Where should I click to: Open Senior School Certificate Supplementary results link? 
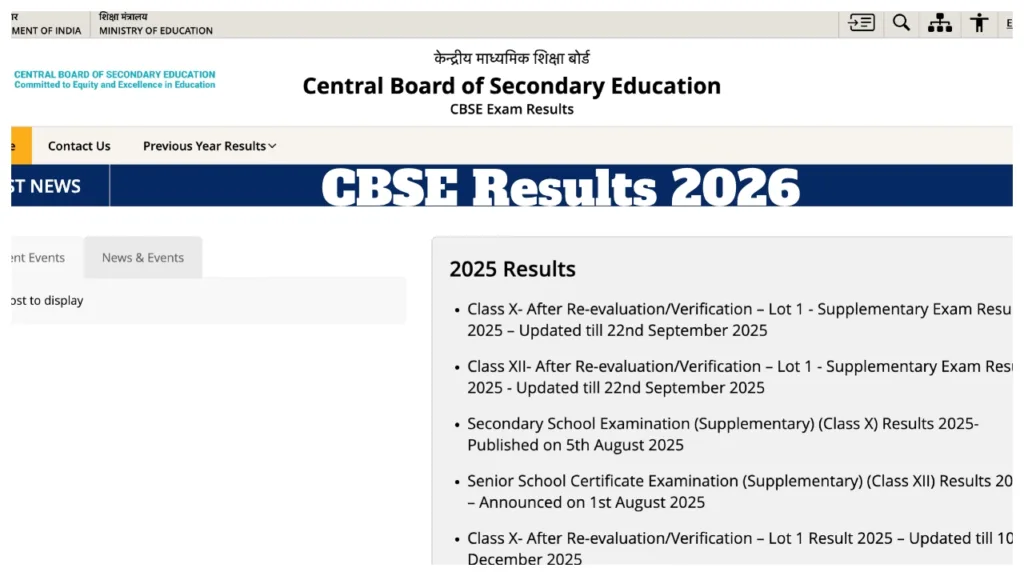pos(738,491)
